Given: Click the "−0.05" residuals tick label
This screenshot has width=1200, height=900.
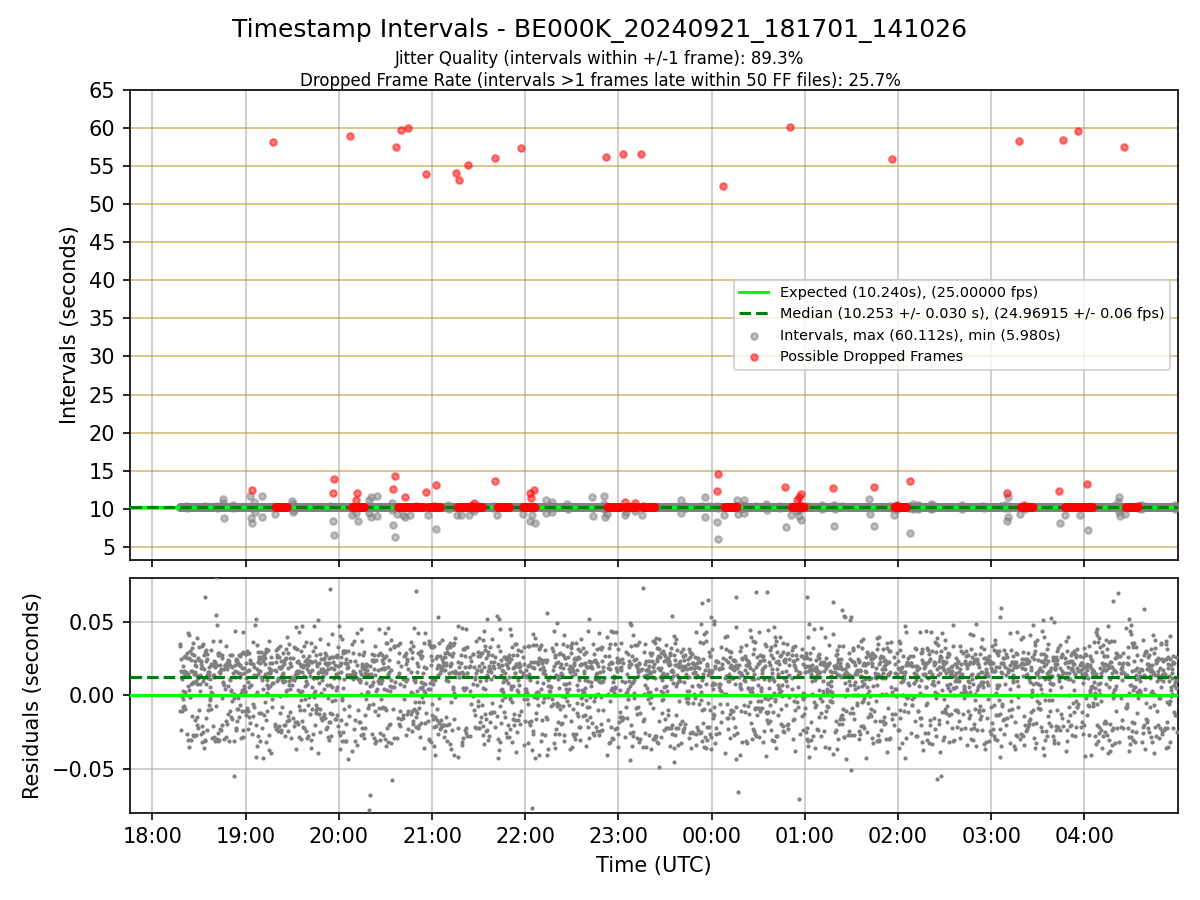Looking at the screenshot, I should coord(84,769).
